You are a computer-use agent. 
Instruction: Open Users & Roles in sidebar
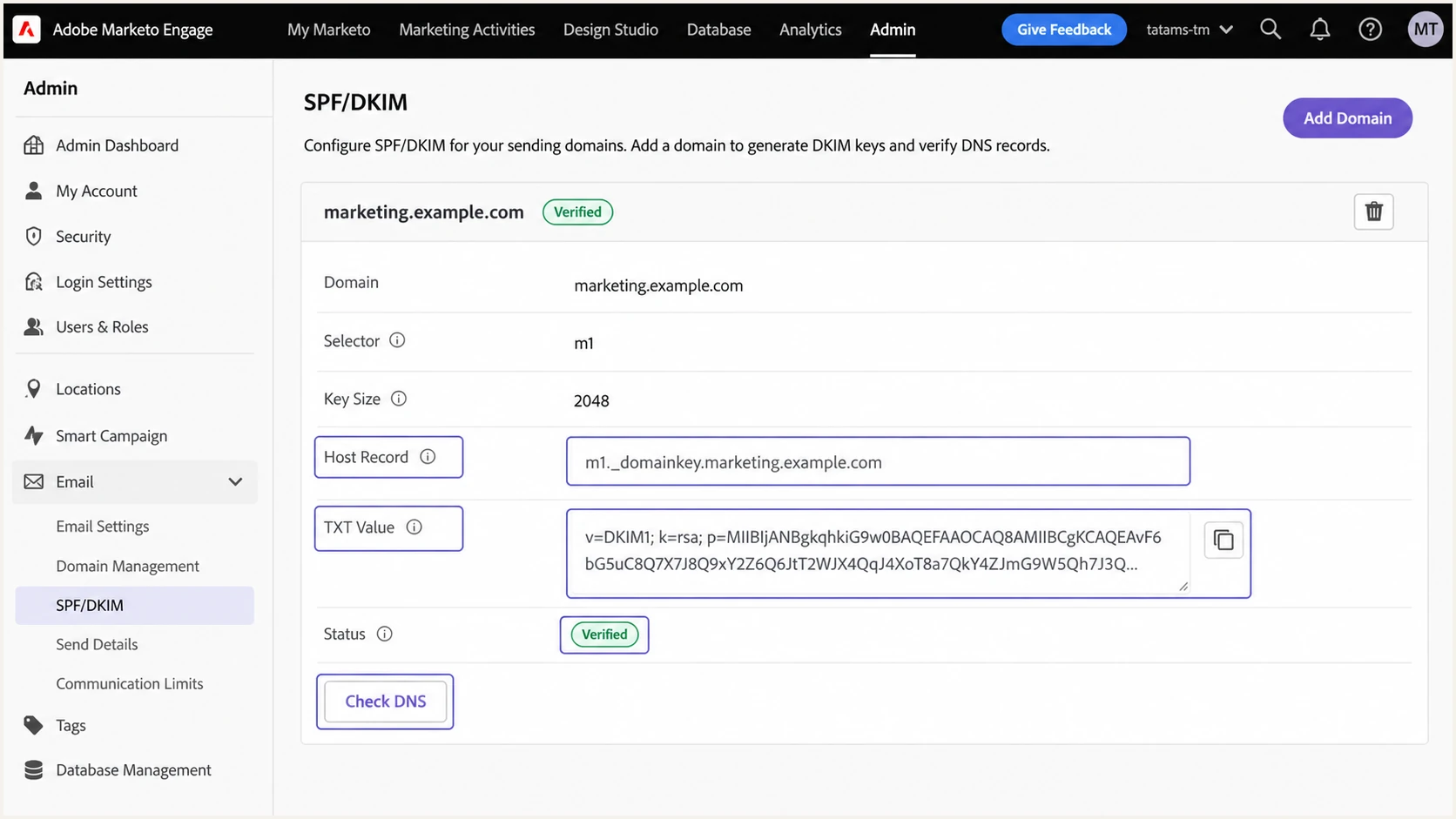point(102,326)
